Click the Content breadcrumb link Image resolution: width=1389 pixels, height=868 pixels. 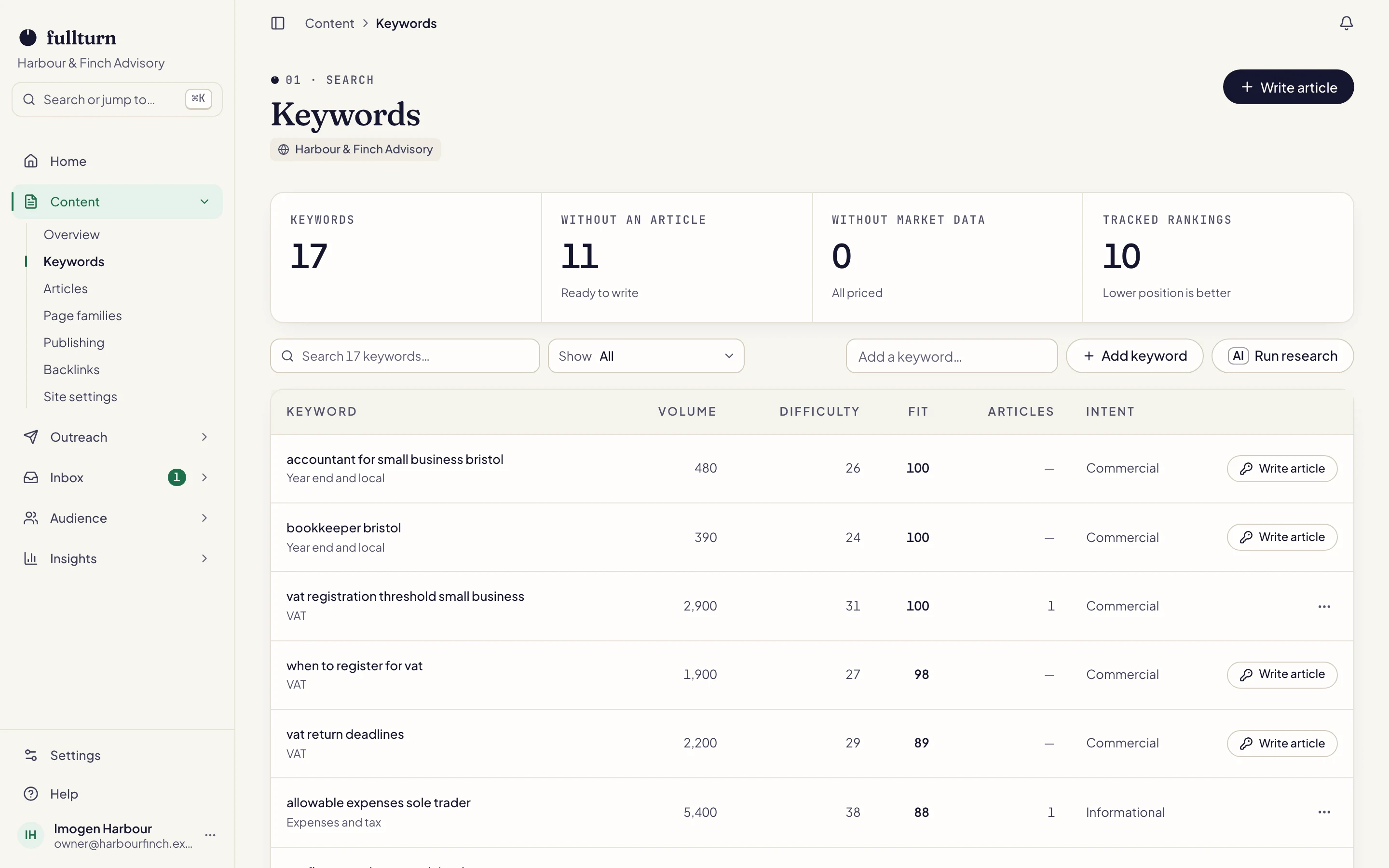click(x=329, y=24)
